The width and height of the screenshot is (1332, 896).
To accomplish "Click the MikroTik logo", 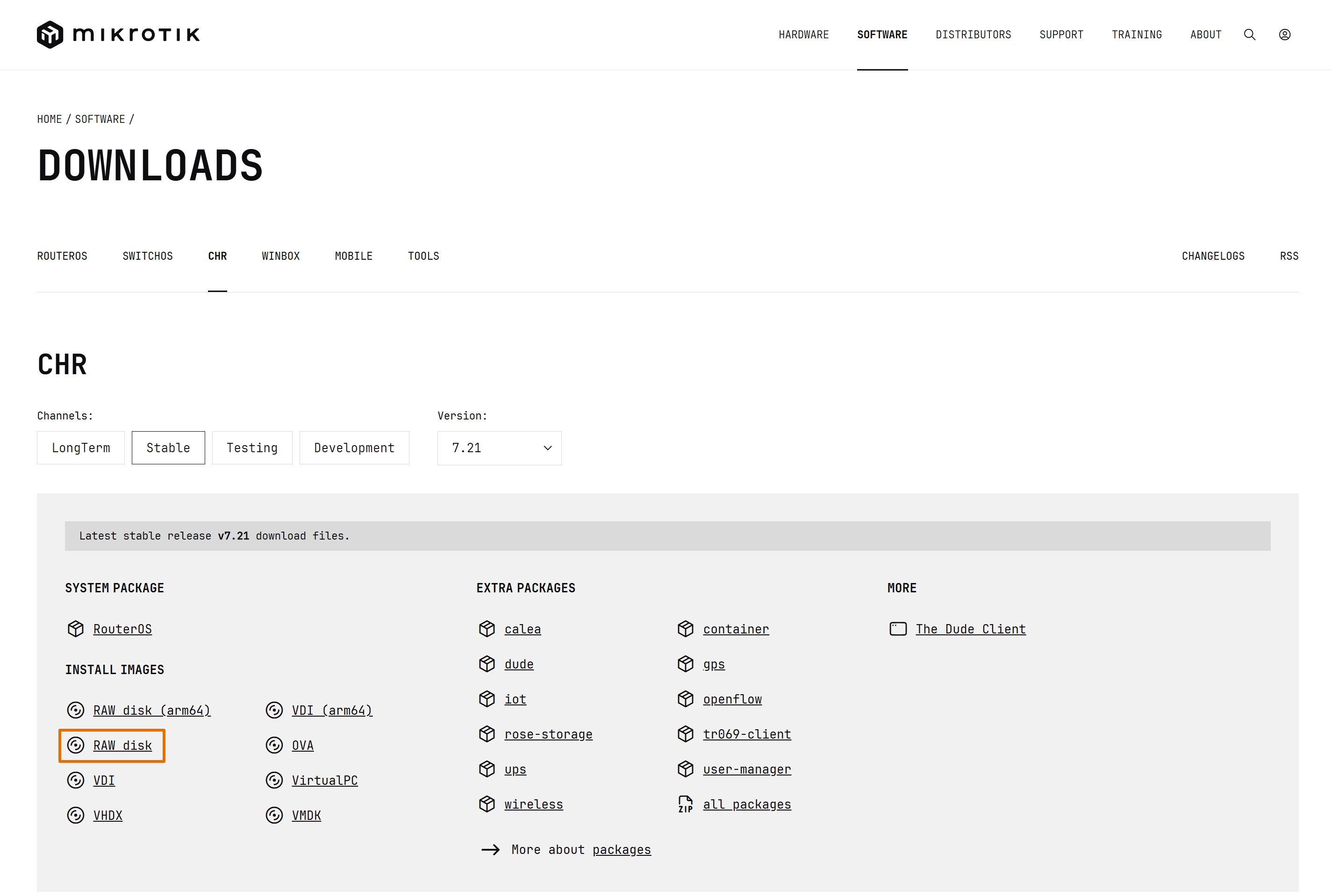I will click(118, 35).
